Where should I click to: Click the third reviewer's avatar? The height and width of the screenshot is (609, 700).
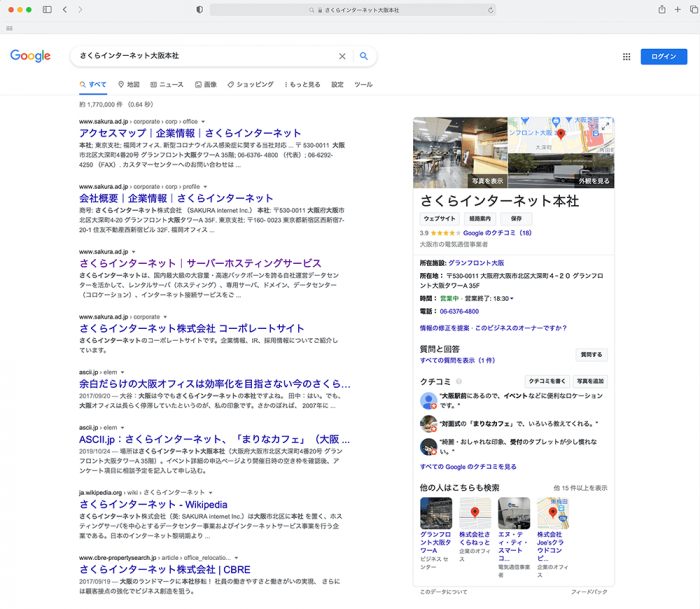click(x=429, y=446)
